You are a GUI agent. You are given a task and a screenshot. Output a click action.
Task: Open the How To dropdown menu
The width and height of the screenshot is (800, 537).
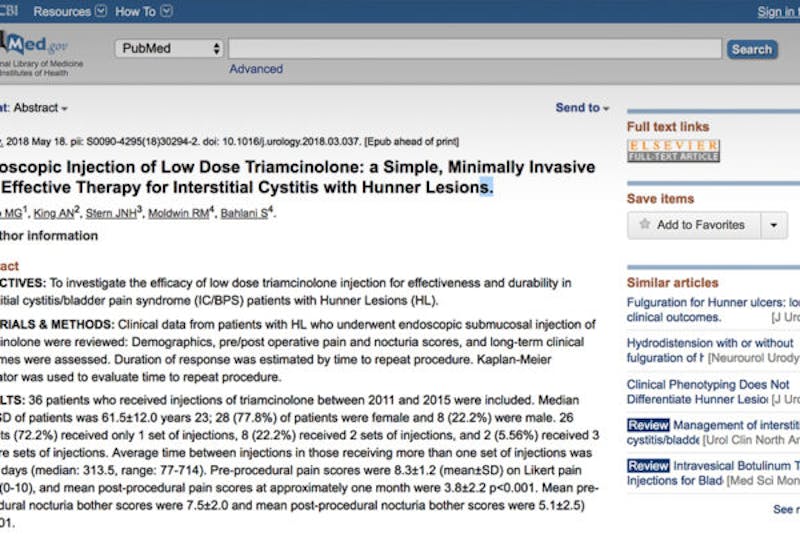click(x=143, y=11)
